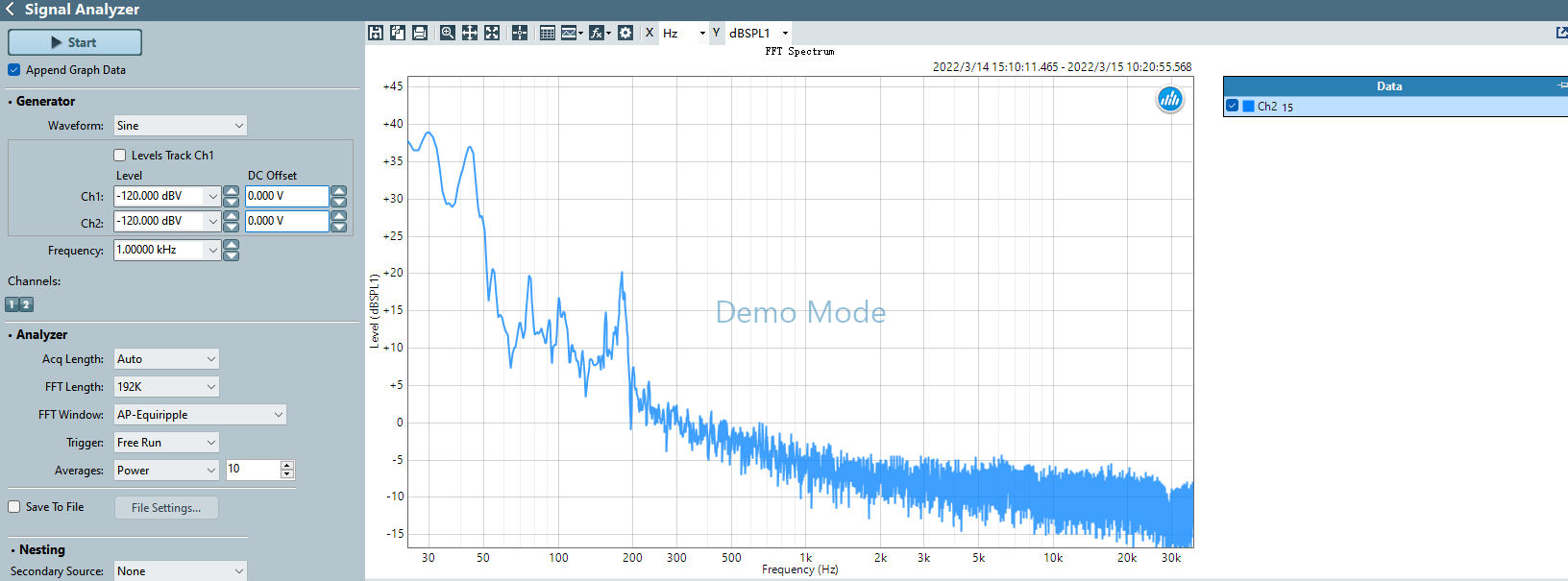Activate the zoom magnifier tool
Screen dimensions: 1568x581
tap(448, 33)
